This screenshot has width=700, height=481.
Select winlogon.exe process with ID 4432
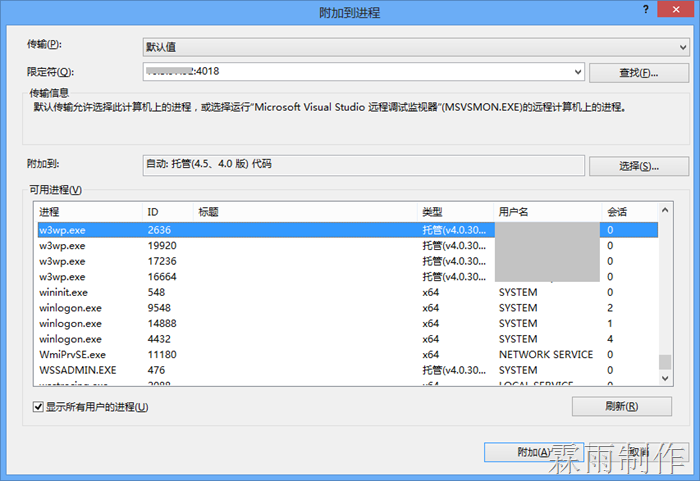pyautogui.click(x=348, y=339)
